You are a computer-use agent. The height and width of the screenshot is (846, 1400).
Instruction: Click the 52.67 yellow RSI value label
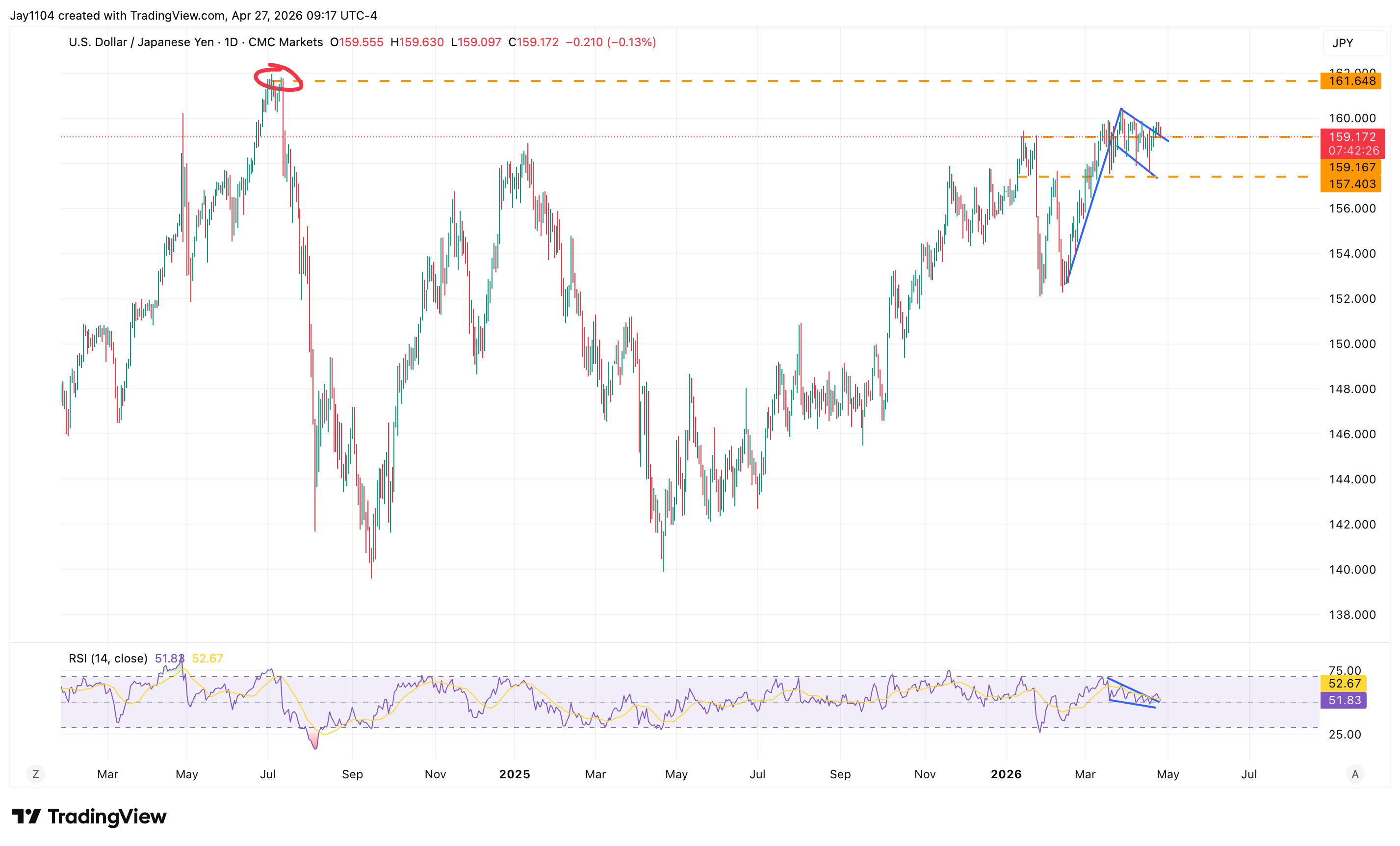coord(1343,684)
